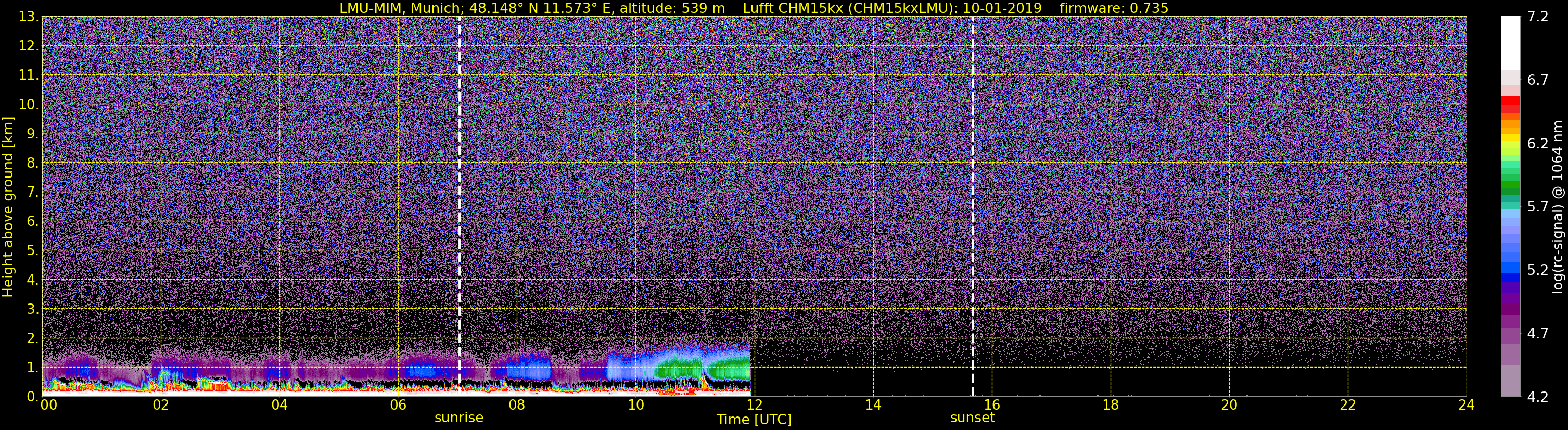1568x430 pixels.
Task: Click 'firmware: 0.735' in the plot title
Action: 1114,8
